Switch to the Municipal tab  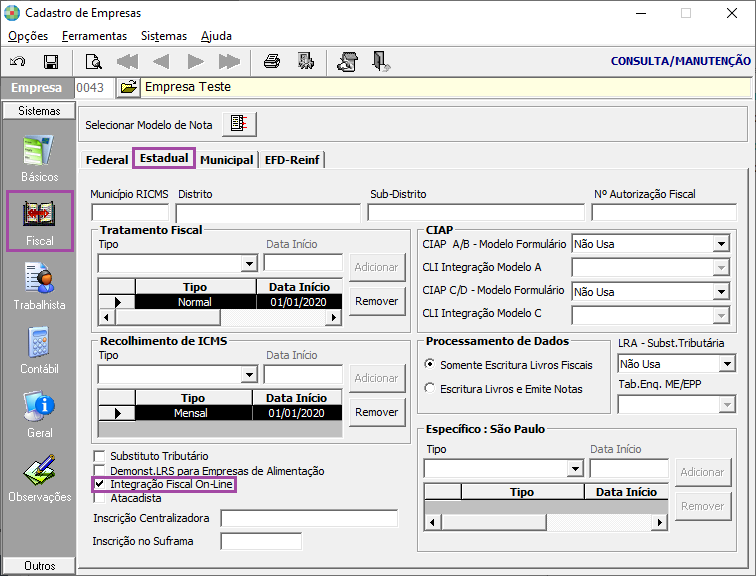pos(226,160)
